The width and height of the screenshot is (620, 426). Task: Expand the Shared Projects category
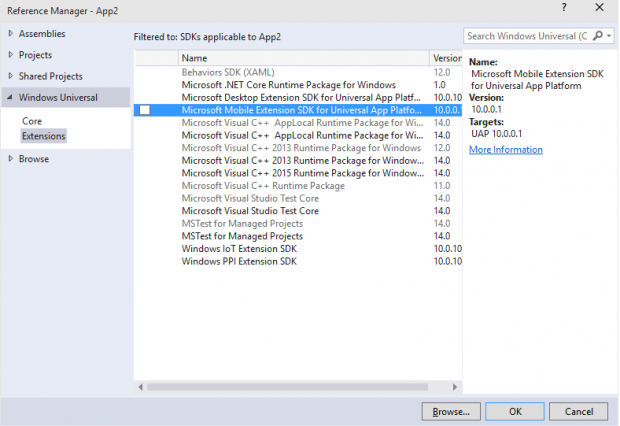[x=11, y=76]
